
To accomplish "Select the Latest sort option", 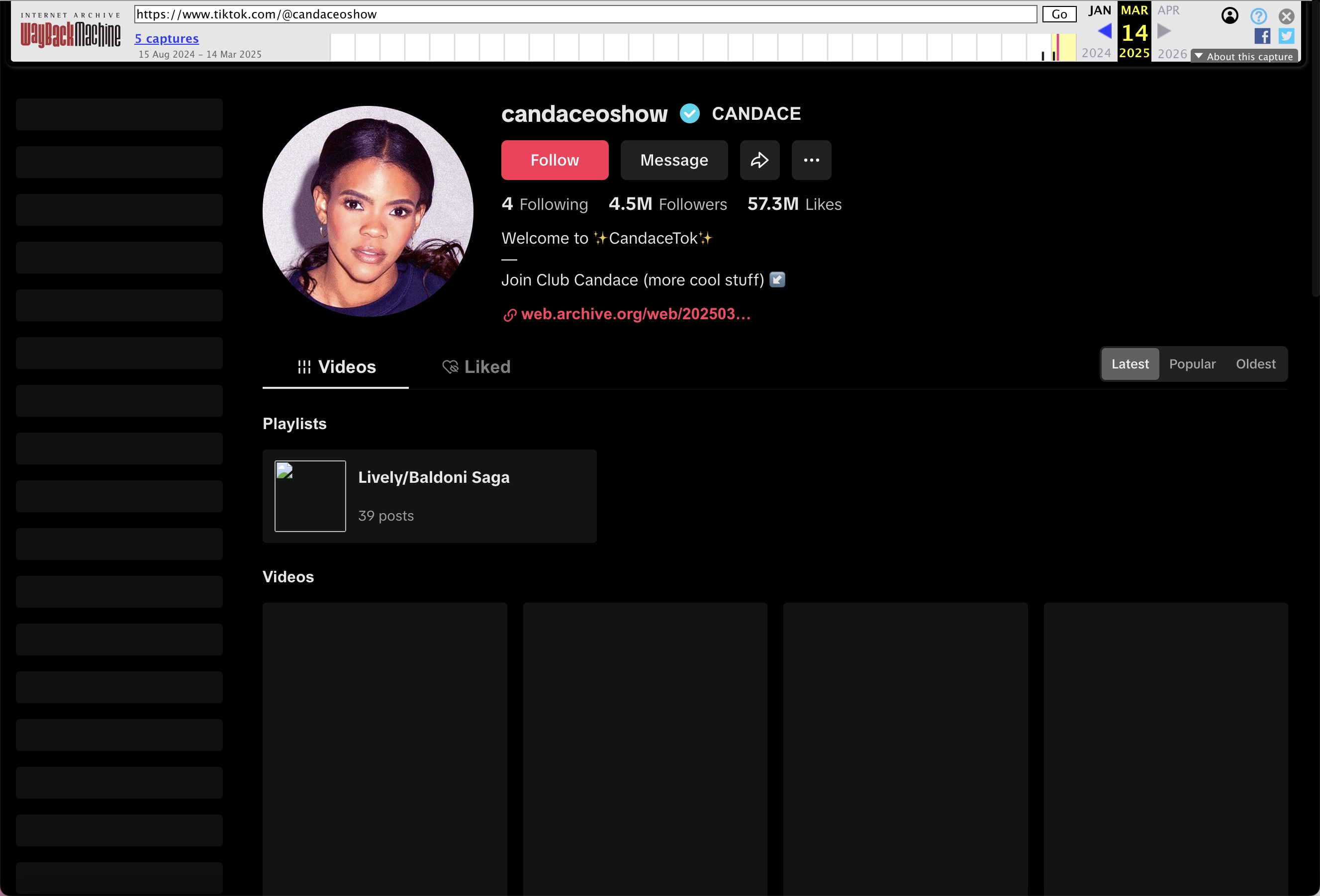I will coord(1130,364).
